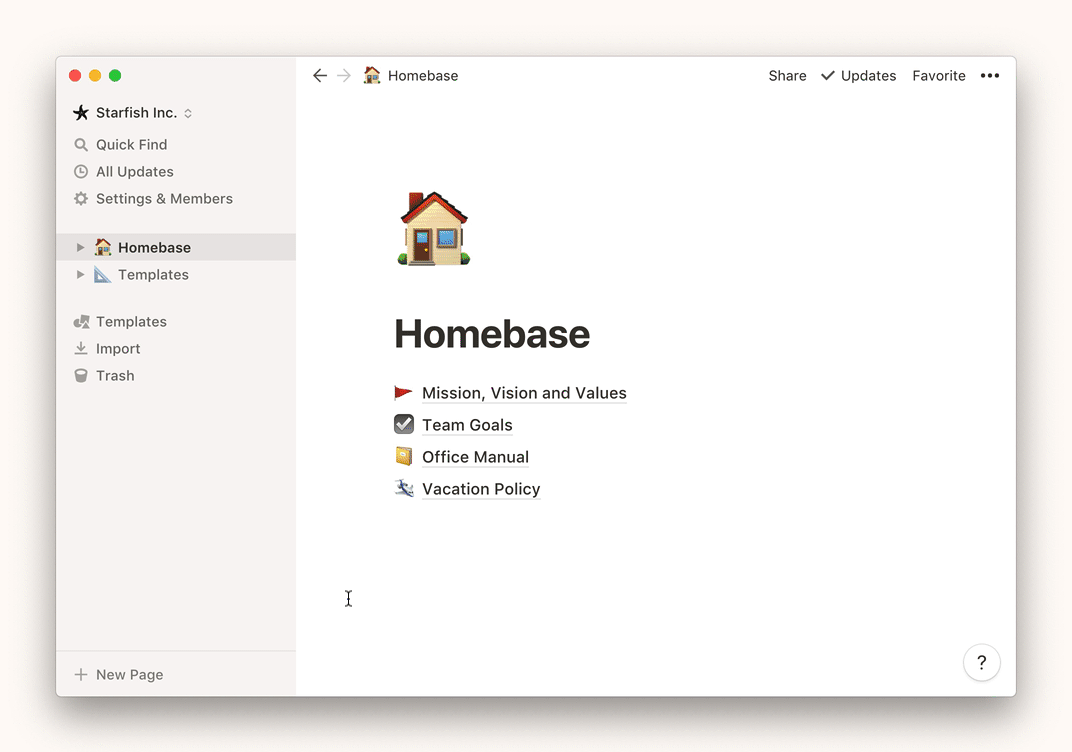
Task: Click the Team Goals checkbox icon
Action: coord(404,424)
